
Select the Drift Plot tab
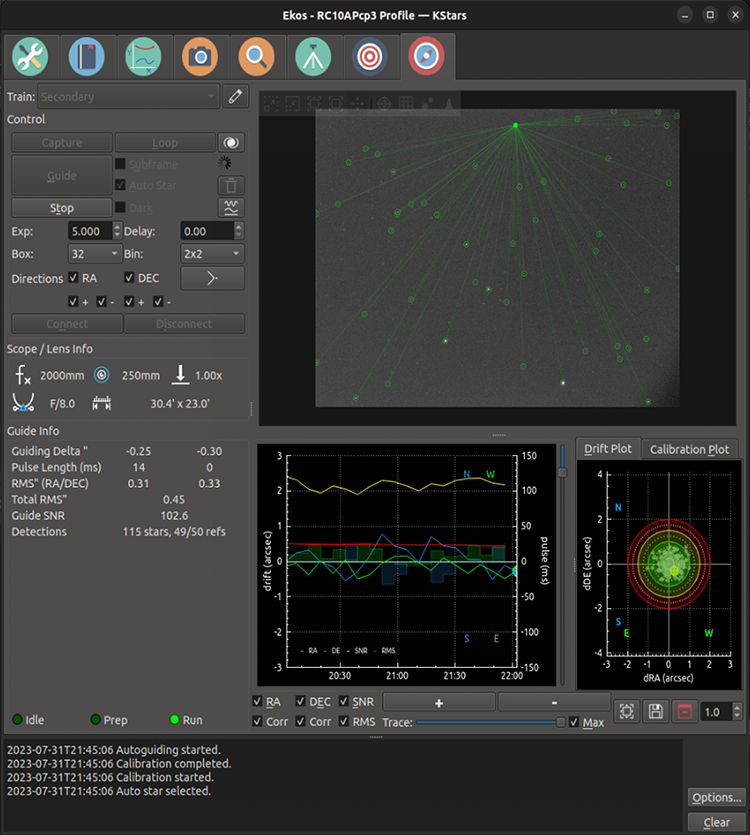tap(608, 449)
